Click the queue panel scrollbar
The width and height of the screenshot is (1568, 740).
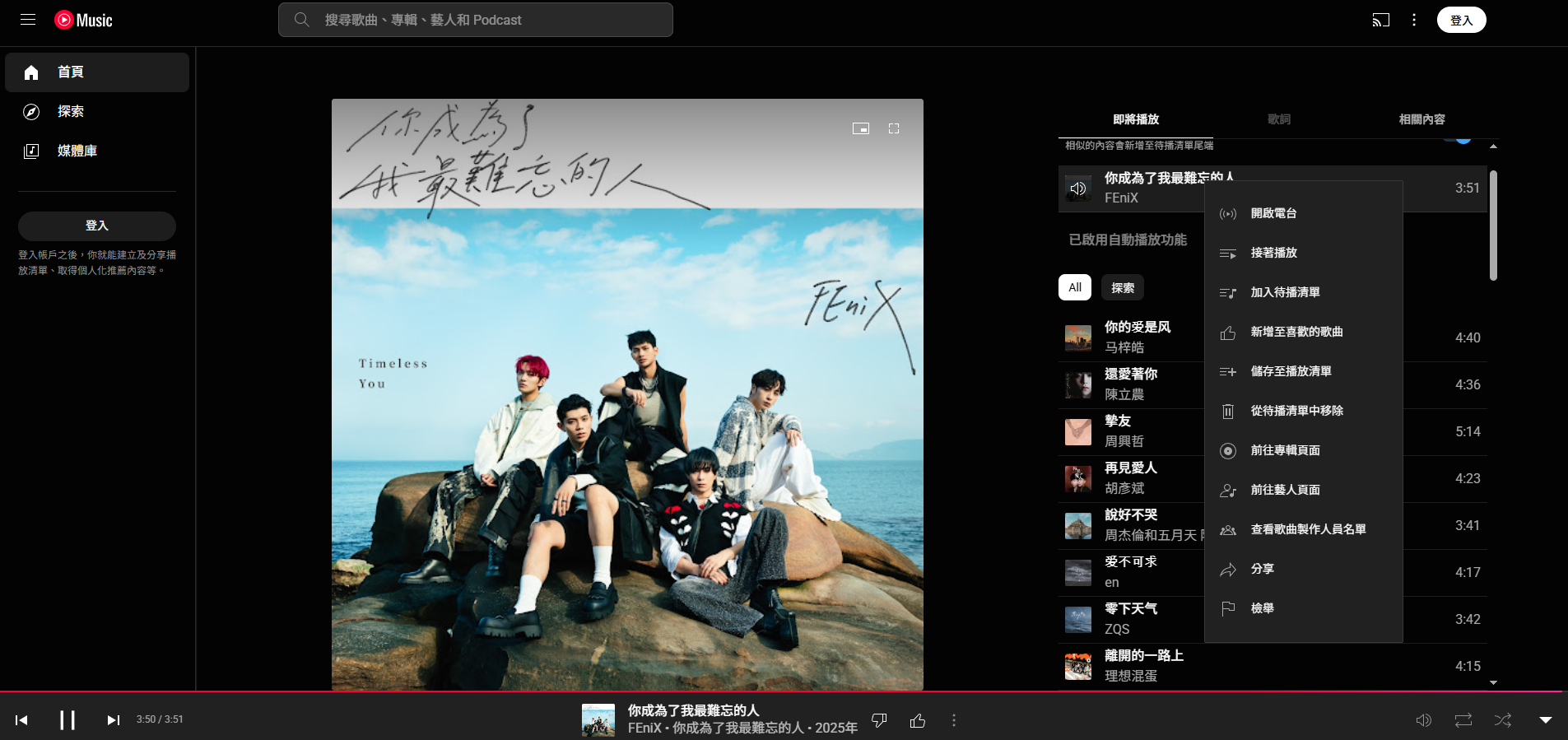pyautogui.click(x=1493, y=226)
